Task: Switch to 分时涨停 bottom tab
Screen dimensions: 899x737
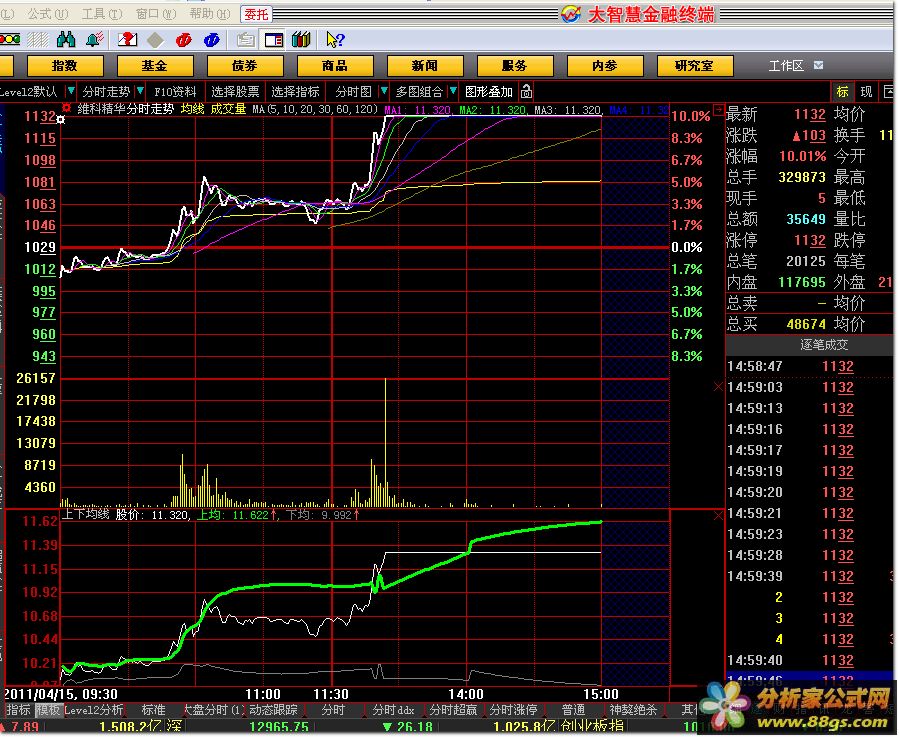Action: click(x=513, y=710)
